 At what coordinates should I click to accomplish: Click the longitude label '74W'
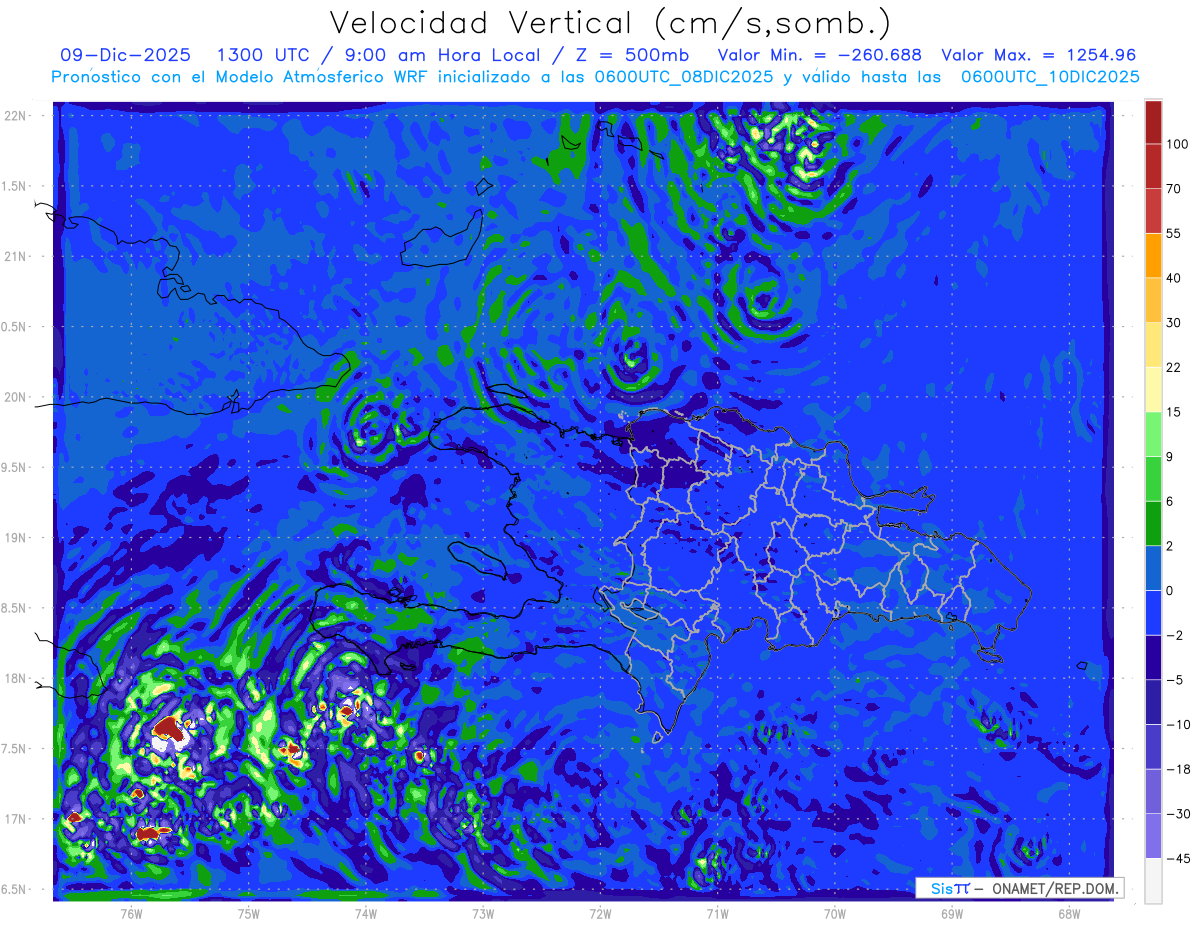tap(365, 914)
